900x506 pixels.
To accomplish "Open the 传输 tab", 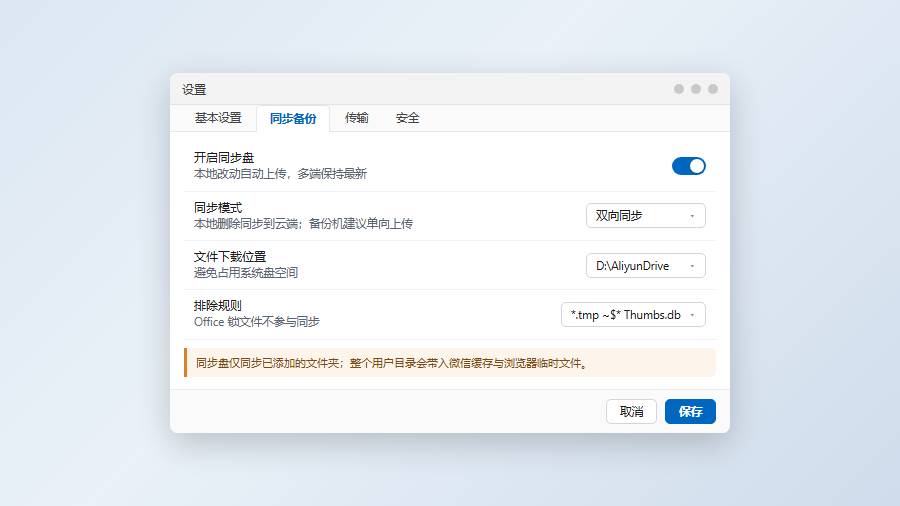I will tap(356, 118).
